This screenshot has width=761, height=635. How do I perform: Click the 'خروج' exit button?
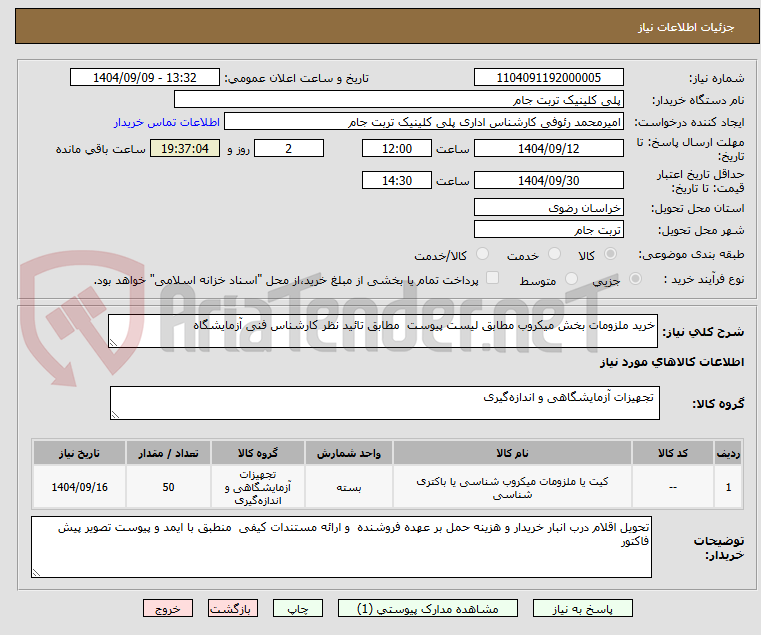[168, 608]
